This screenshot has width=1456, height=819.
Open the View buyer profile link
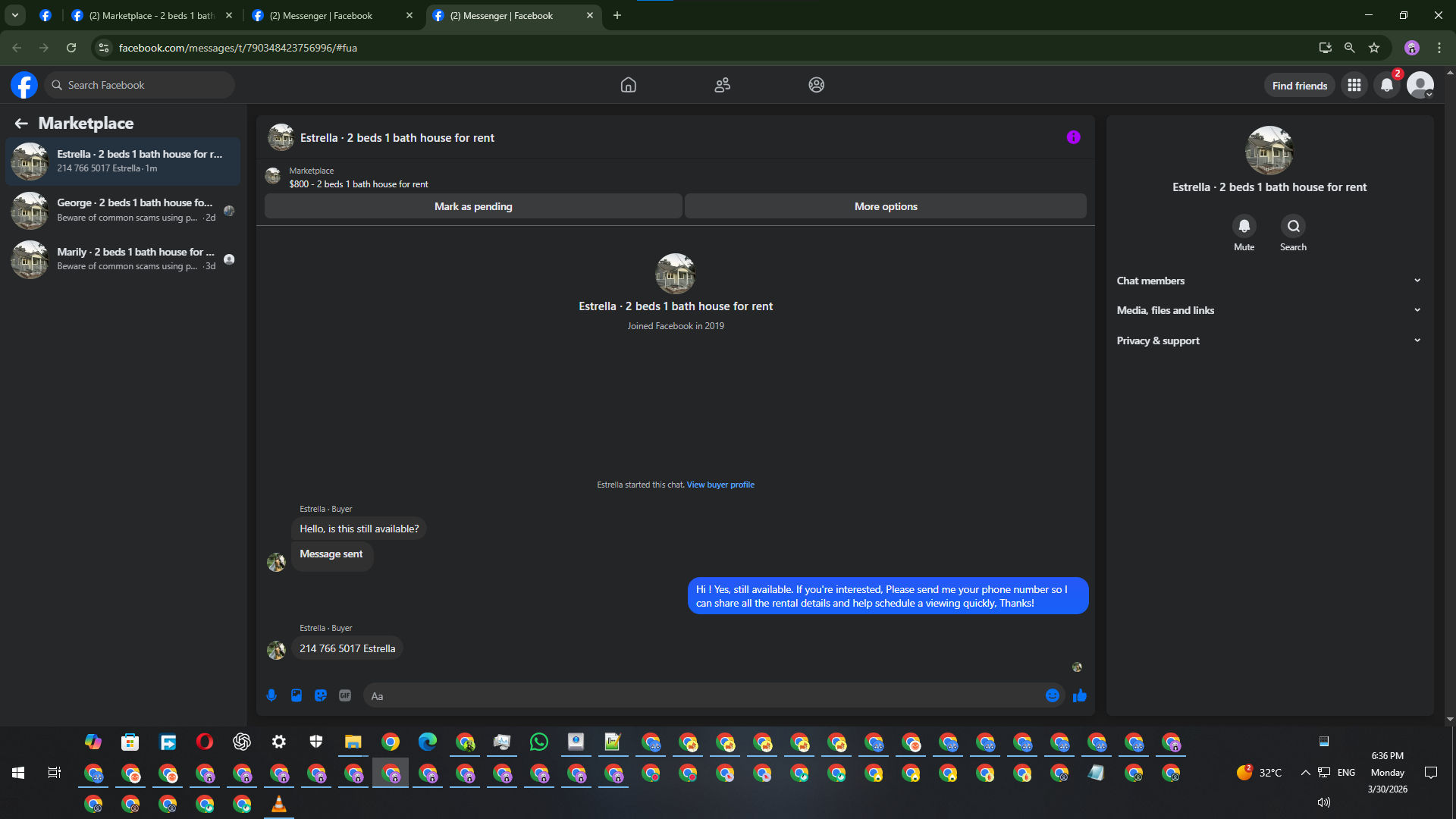coord(720,485)
